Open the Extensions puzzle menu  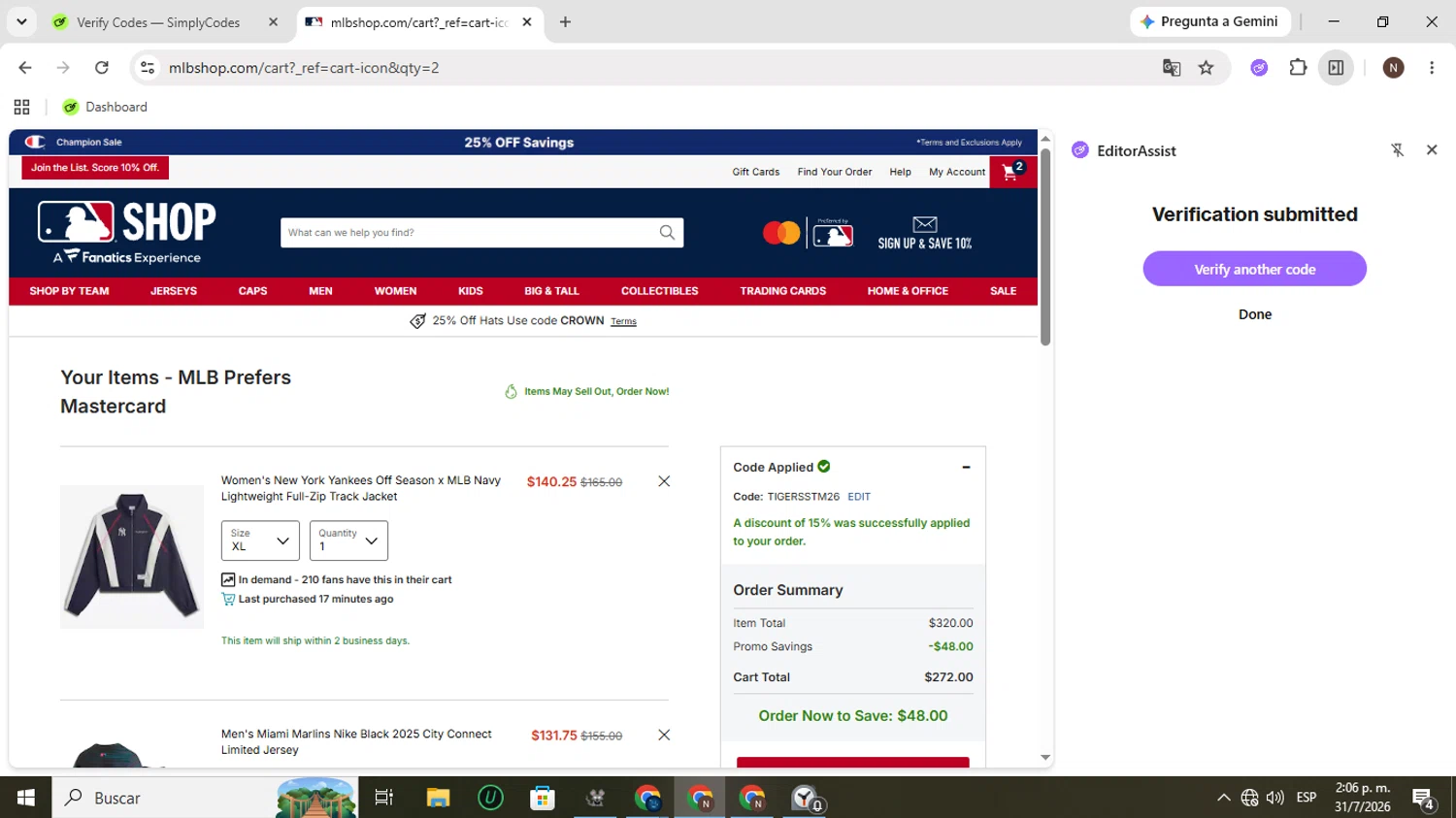tap(1298, 68)
